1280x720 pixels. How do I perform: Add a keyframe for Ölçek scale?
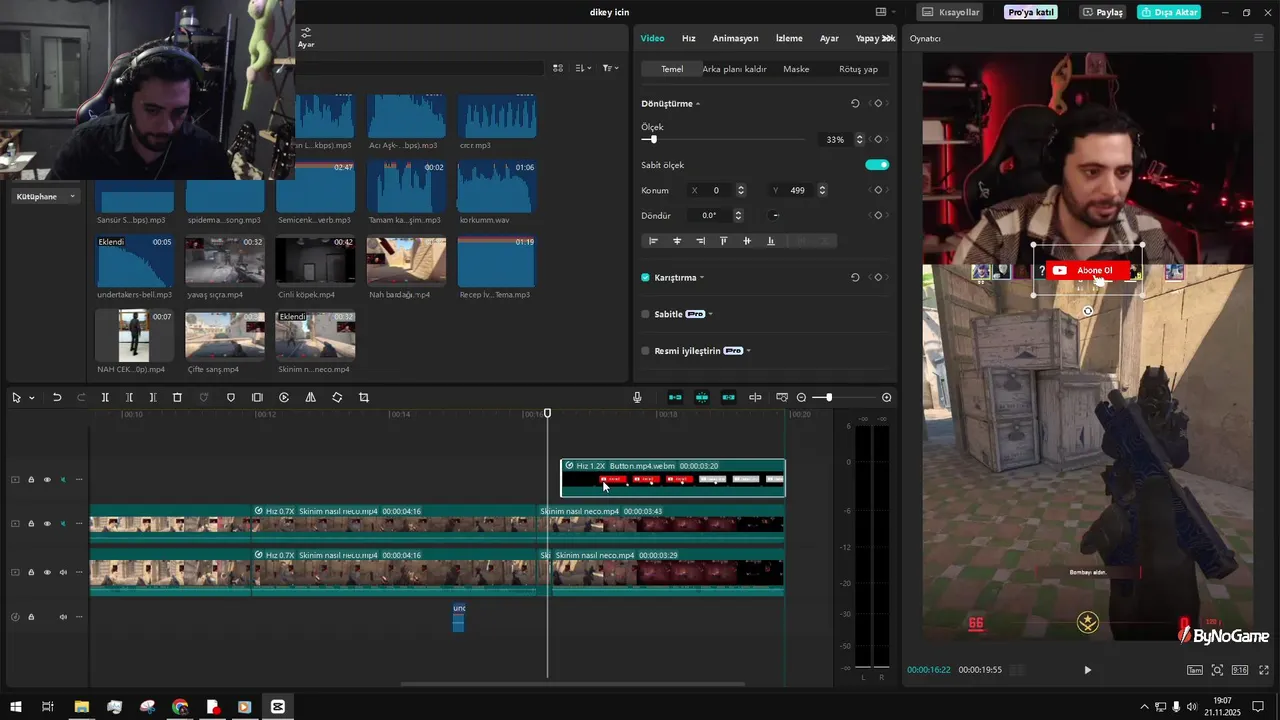(878, 139)
